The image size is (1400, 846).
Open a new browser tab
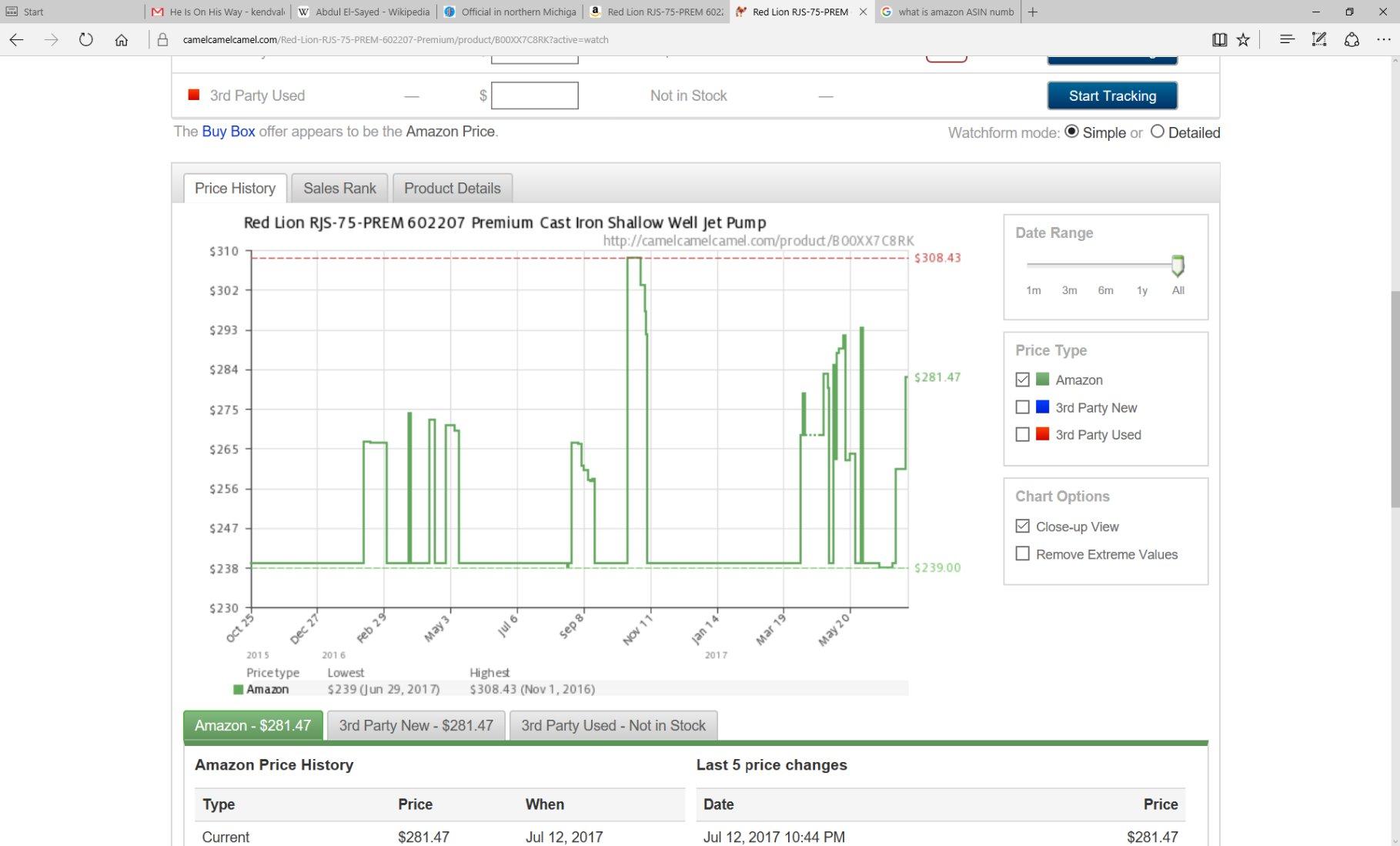point(1033,12)
